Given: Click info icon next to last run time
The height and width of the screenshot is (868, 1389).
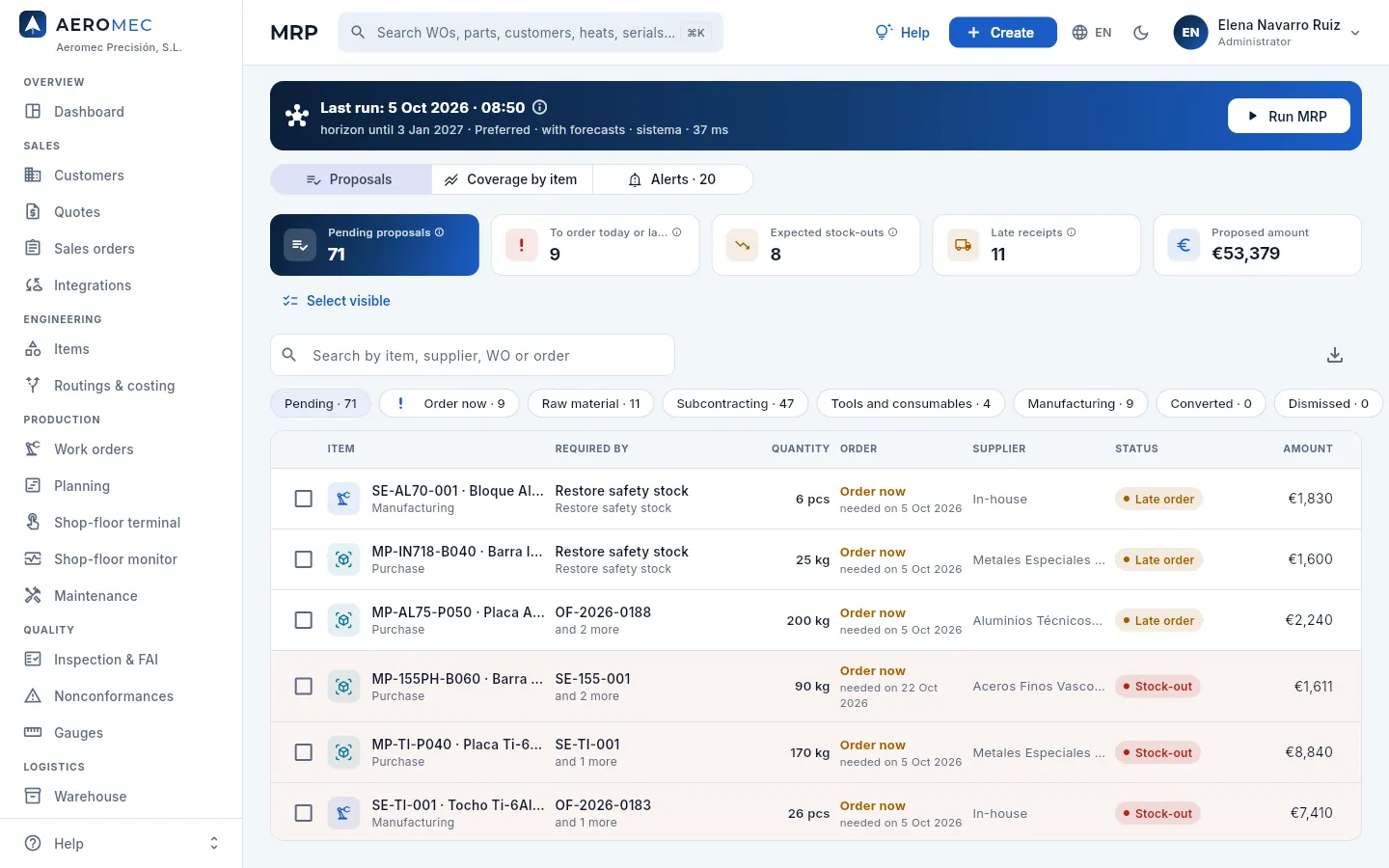Looking at the screenshot, I should pos(540,107).
